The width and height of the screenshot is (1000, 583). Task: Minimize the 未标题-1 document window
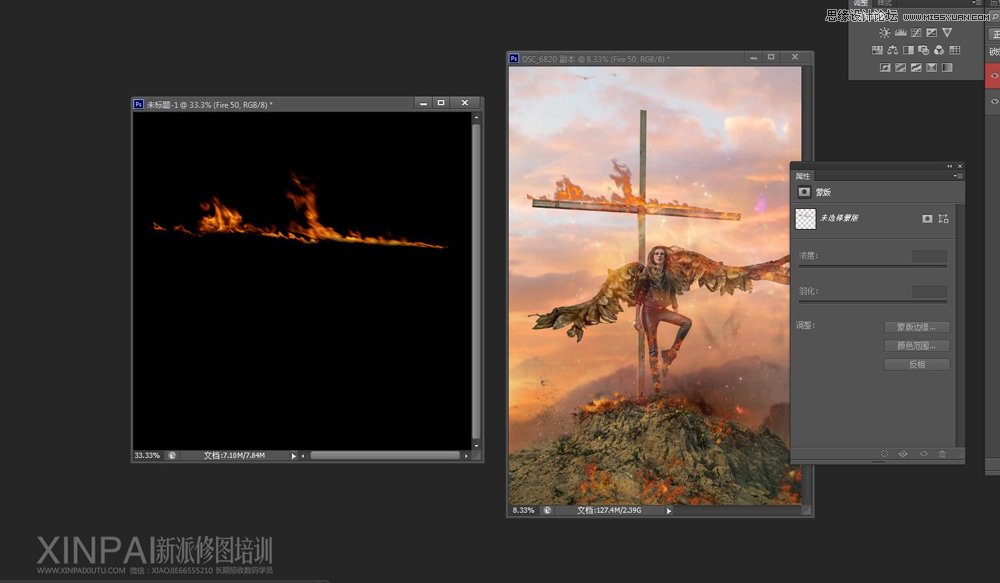tap(423, 103)
